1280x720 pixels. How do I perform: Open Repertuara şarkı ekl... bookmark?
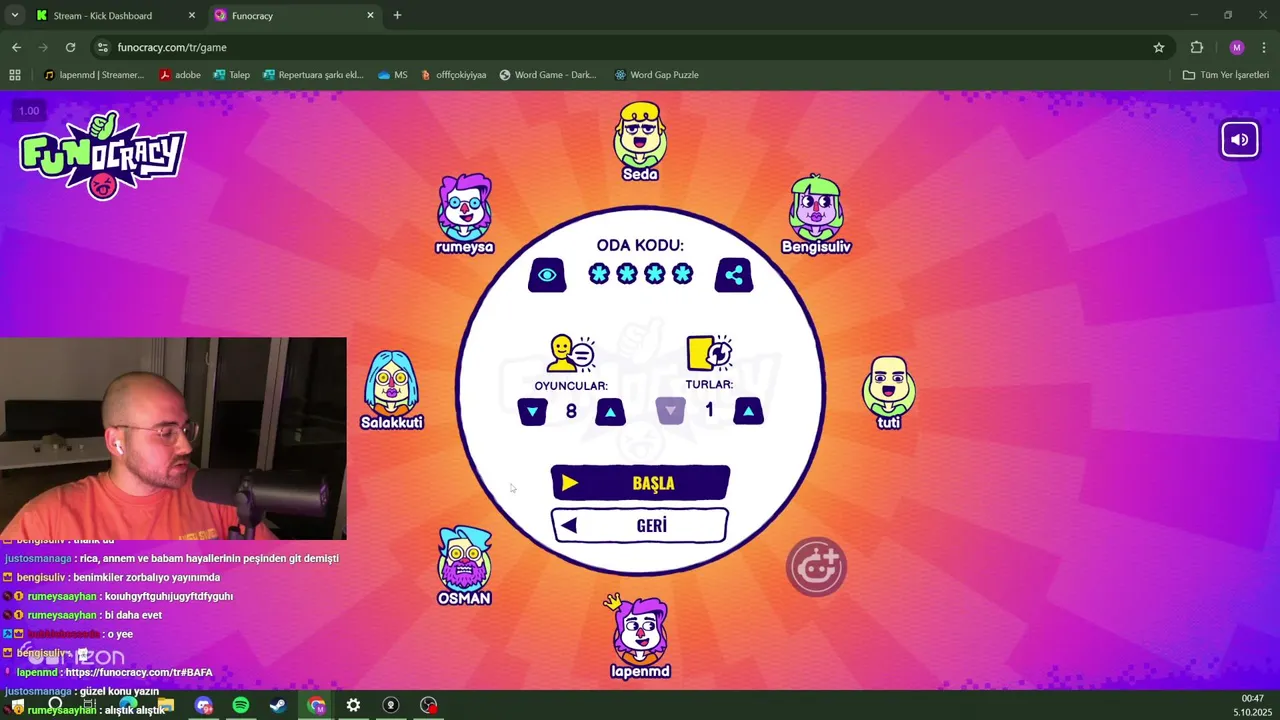313,75
